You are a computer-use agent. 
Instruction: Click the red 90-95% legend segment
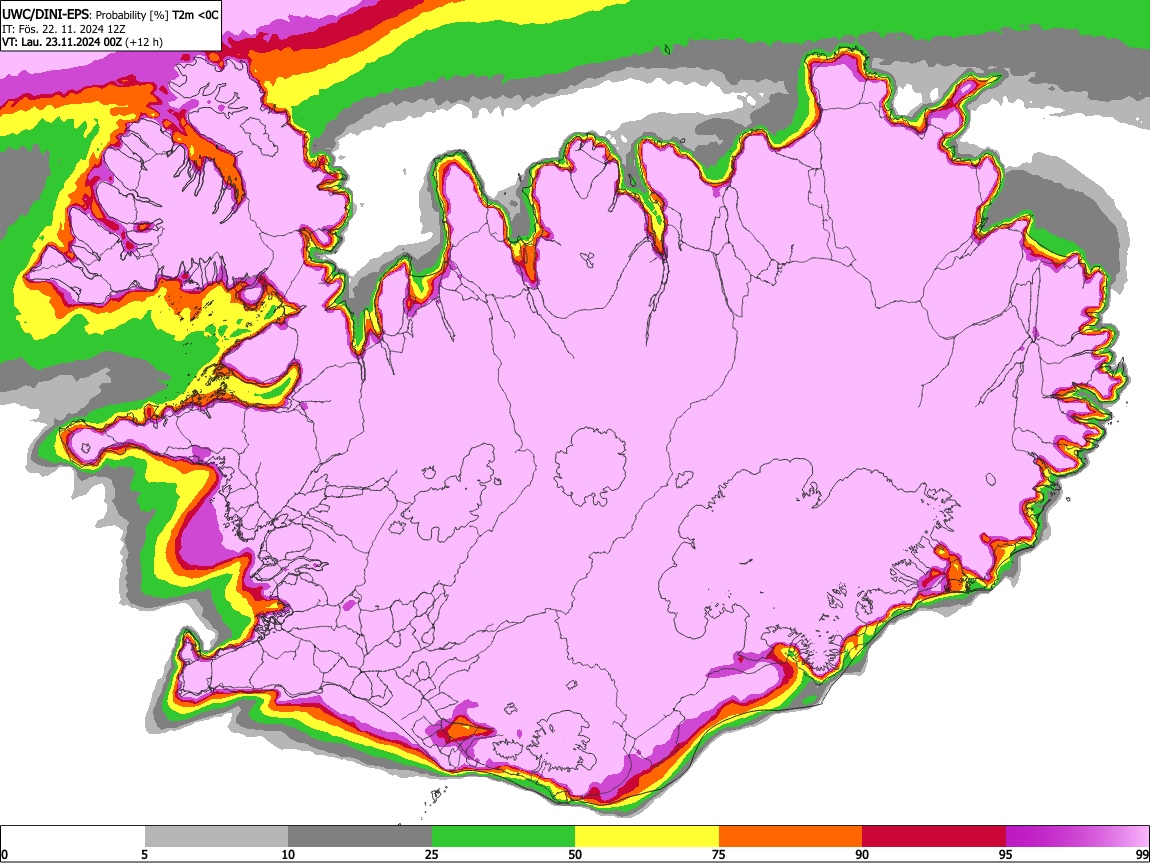click(x=934, y=837)
